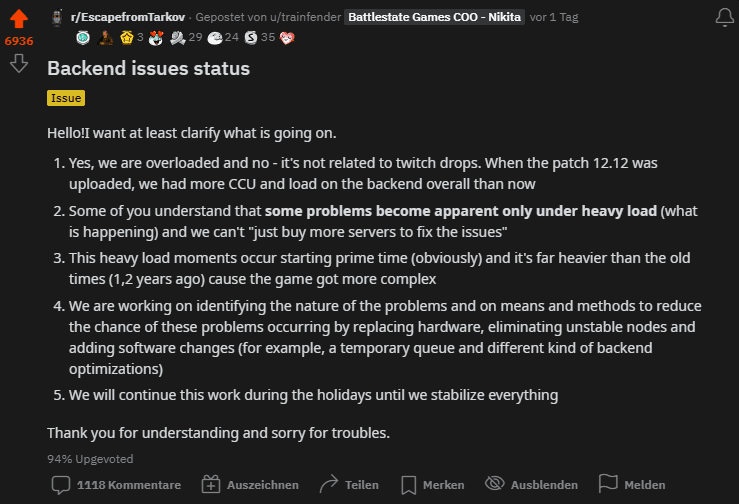Click the Gold award icon
Viewport: 739px width, 504px height.
[127, 37]
